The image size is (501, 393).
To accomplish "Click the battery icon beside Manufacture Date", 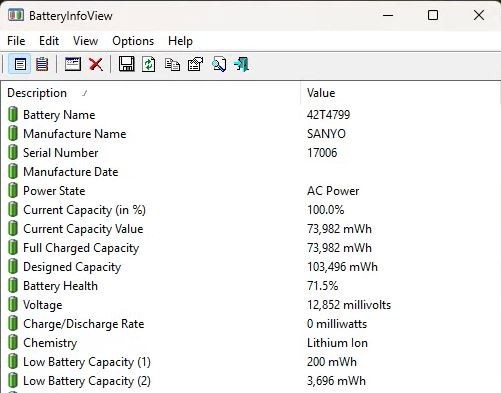I will click(x=13, y=171).
